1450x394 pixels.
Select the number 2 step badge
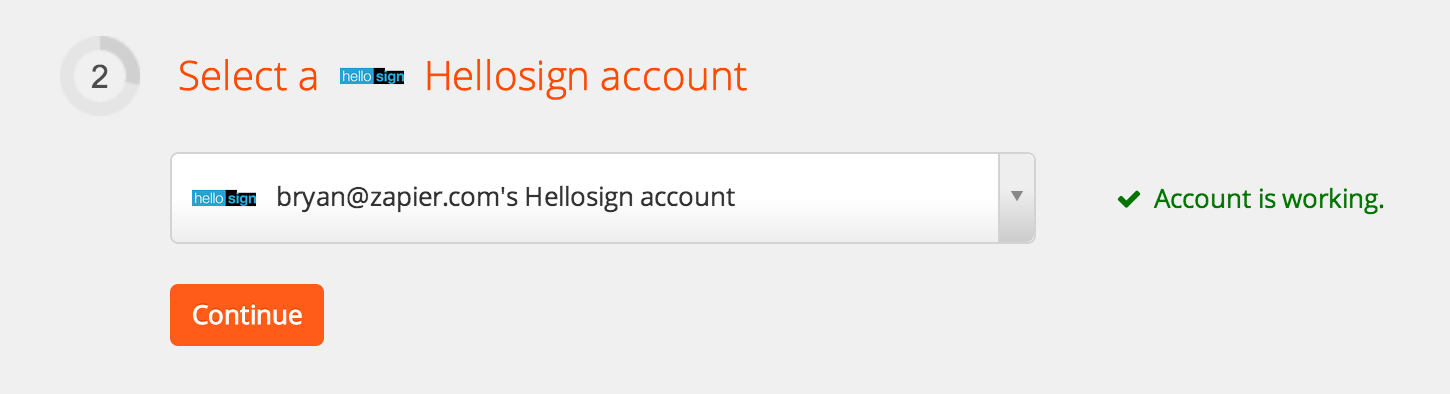click(100, 76)
